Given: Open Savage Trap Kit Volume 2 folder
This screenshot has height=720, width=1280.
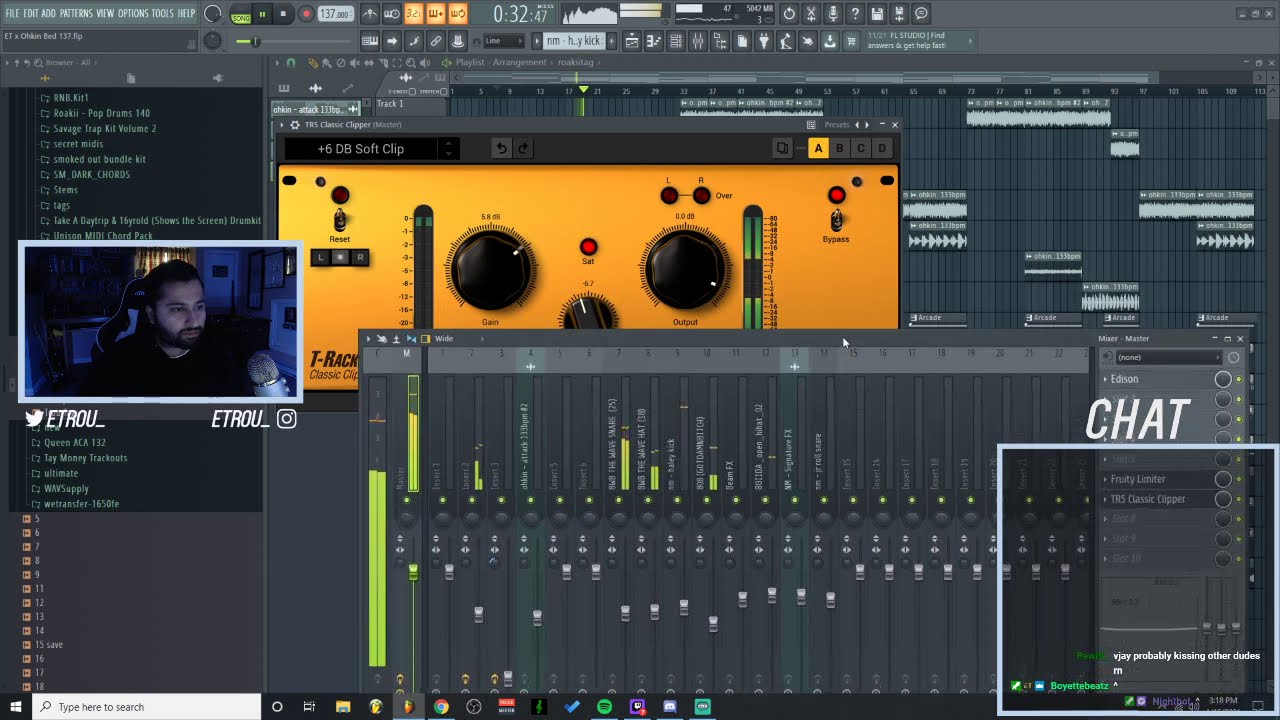Looking at the screenshot, I should pos(104,129).
